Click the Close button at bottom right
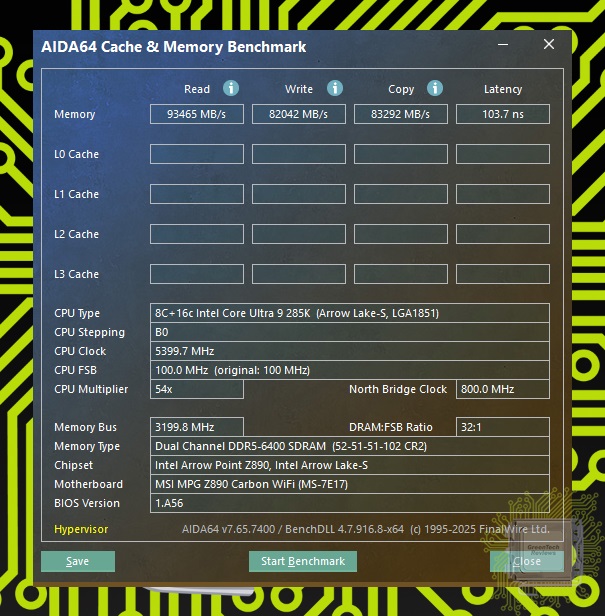Image resolution: width=605 pixels, height=616 pixels. (x=527, y=561)
